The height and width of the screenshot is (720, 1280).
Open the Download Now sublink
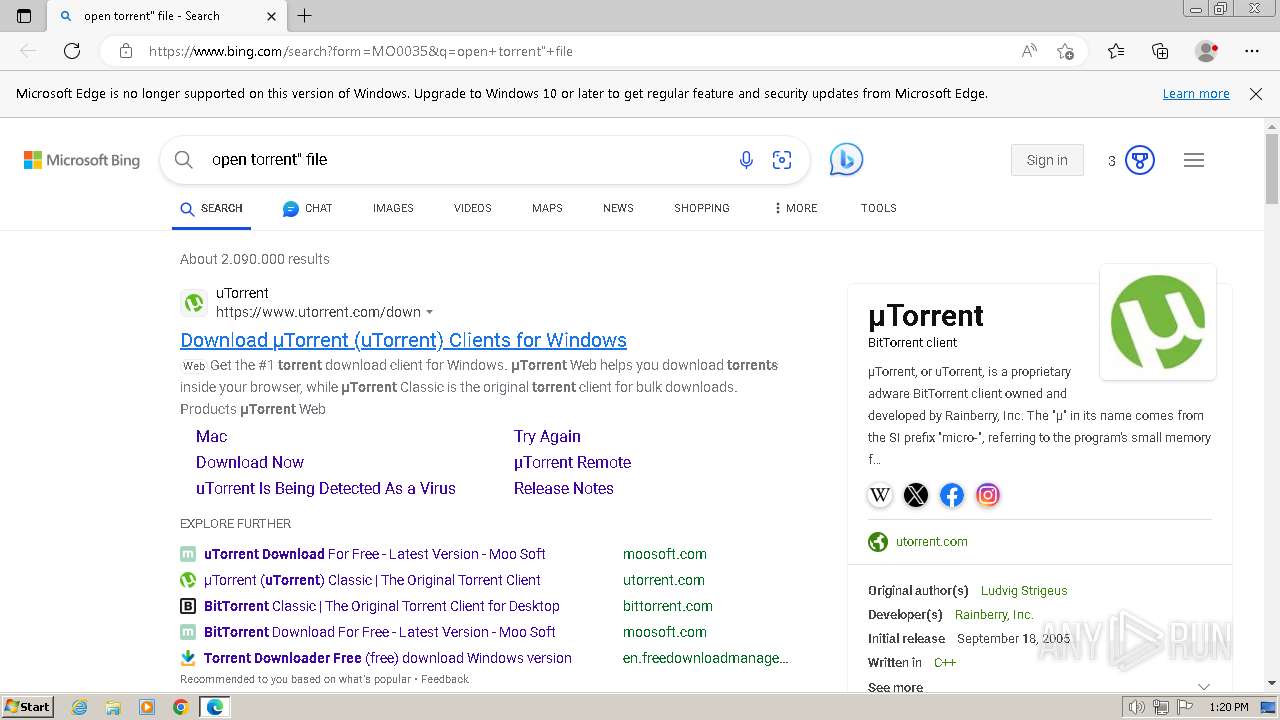[x=250, y=462]
